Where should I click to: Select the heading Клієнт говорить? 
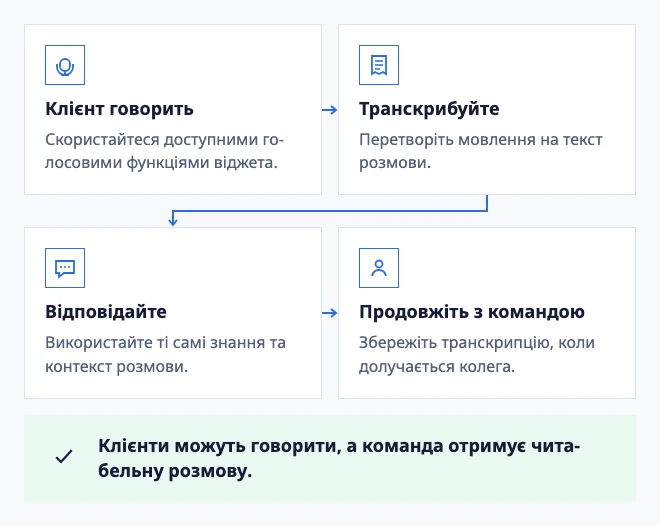pos(120,109)
